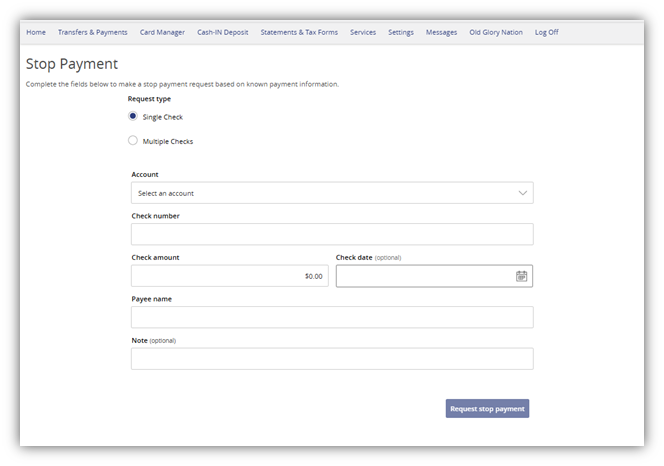Open the Check date calendar icon

(521, 276)
